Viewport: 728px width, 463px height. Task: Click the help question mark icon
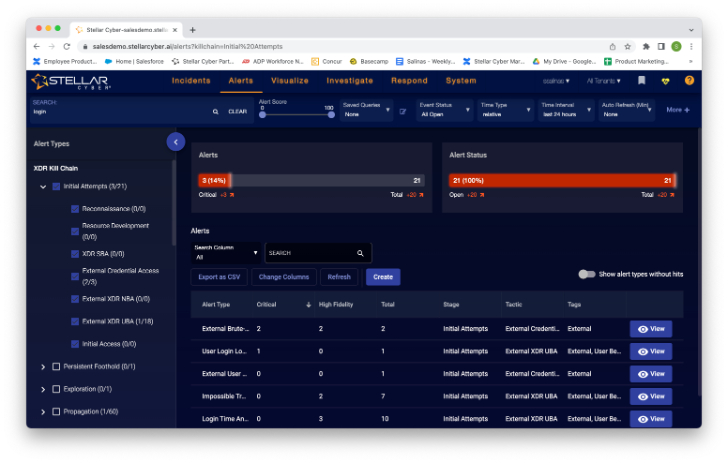coord(689,80)
